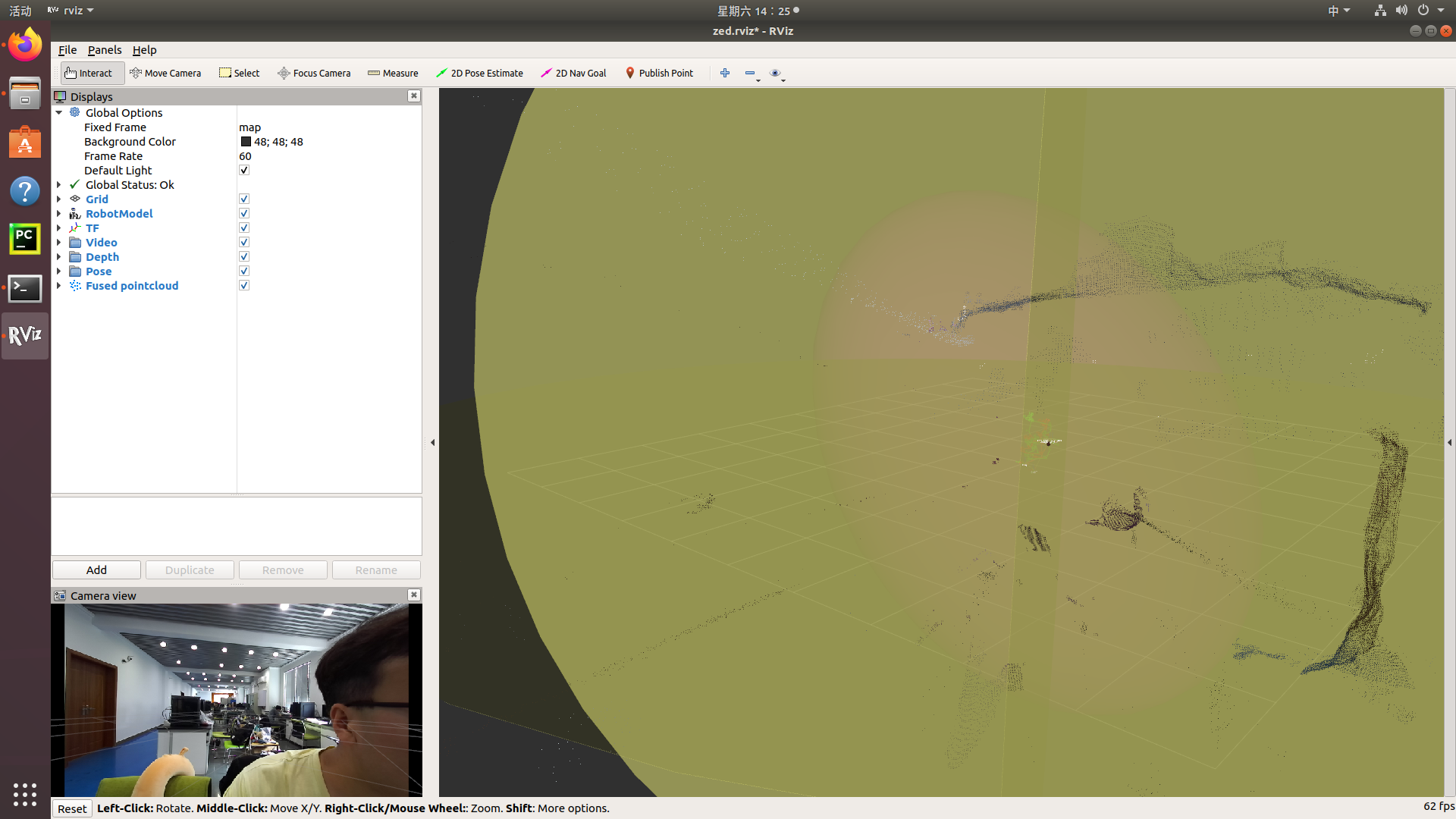Activate the Focus Camera tool
This screenshot has width=1456, height=819.
pyautogui.click(x=314, y=73)
